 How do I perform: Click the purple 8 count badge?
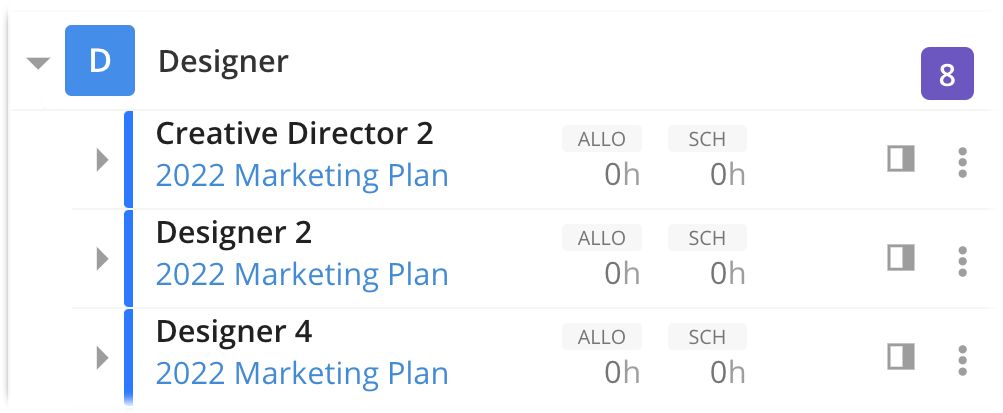pyautogui.click(x=947, y=74)
